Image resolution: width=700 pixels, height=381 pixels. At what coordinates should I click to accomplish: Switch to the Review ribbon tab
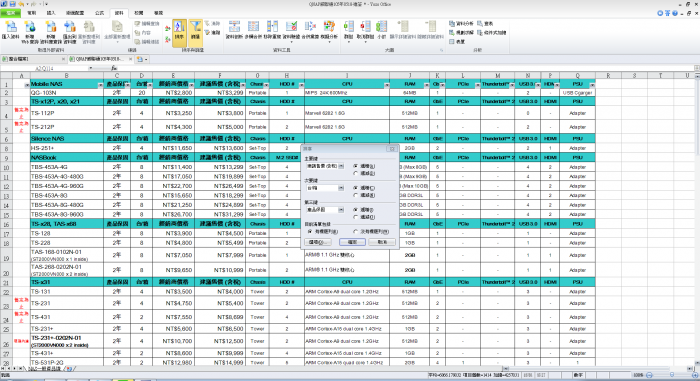[x=138, y=13]
